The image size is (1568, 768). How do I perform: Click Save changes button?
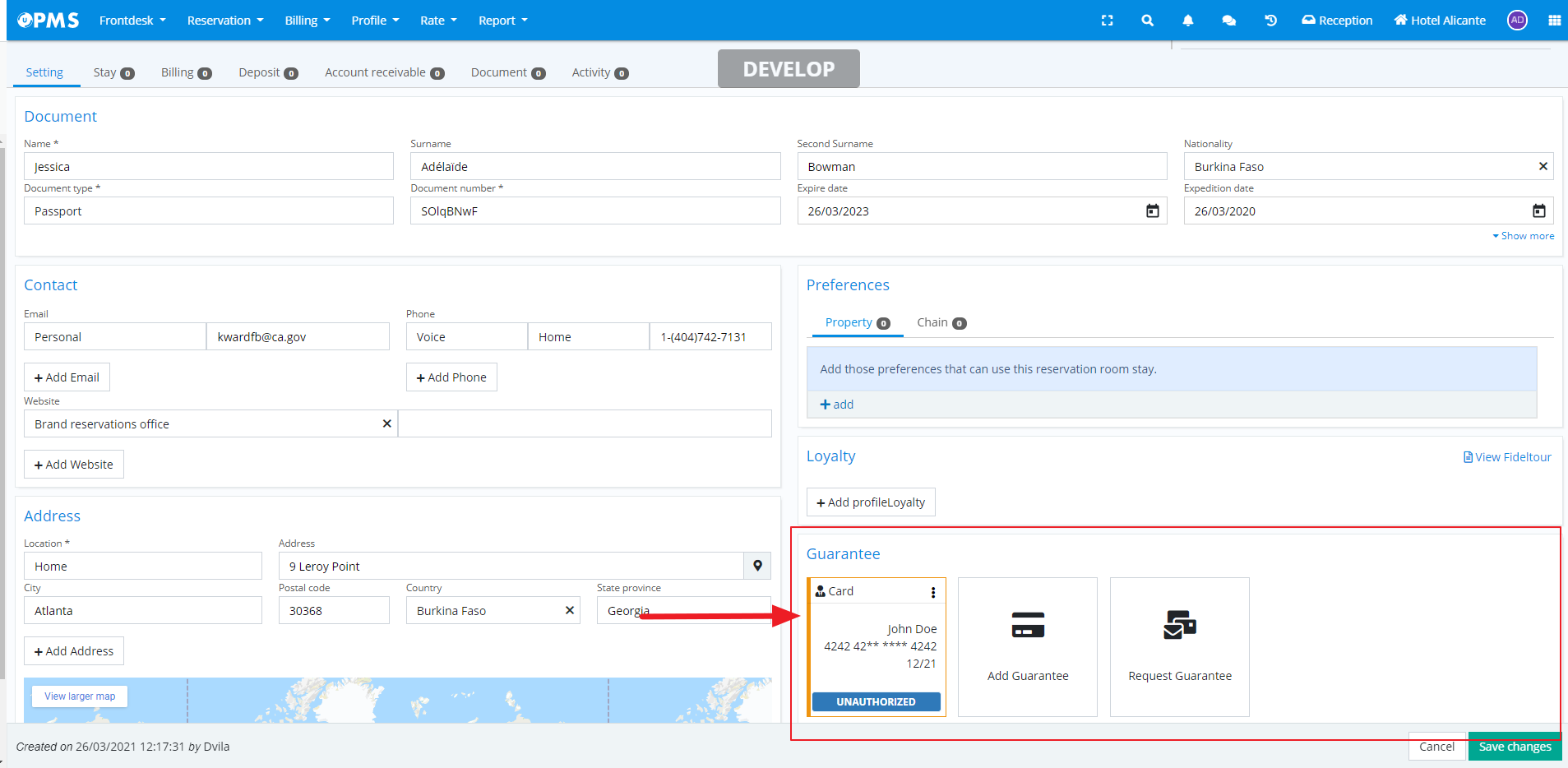[1514, 747]
